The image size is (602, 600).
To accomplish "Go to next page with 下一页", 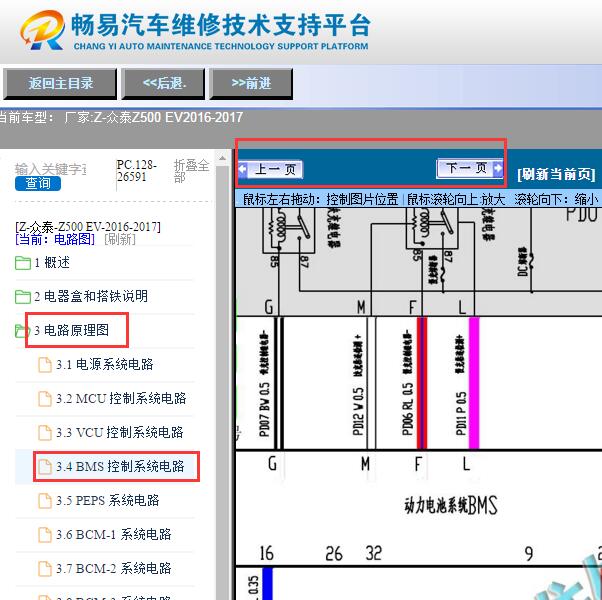I will tap(470, 168).
